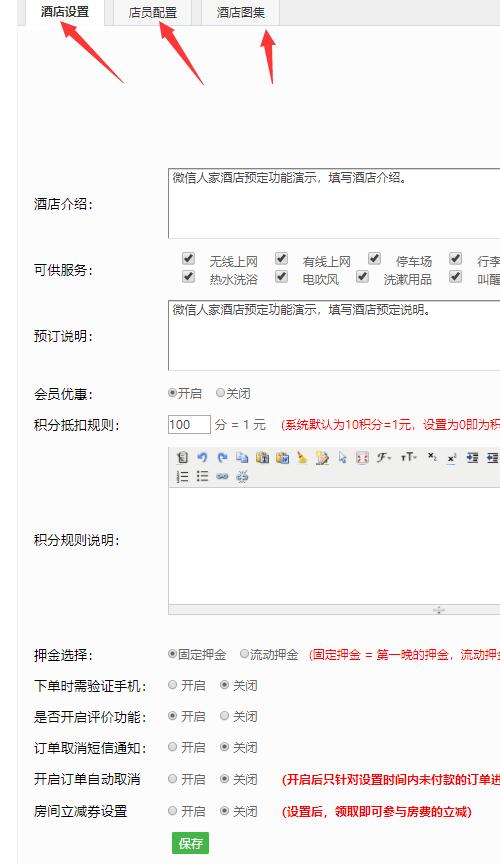This screenshot has width=500, height=864.
Task: Toggle HTML source view in editor toolbar
Action: tap(182, 457)
